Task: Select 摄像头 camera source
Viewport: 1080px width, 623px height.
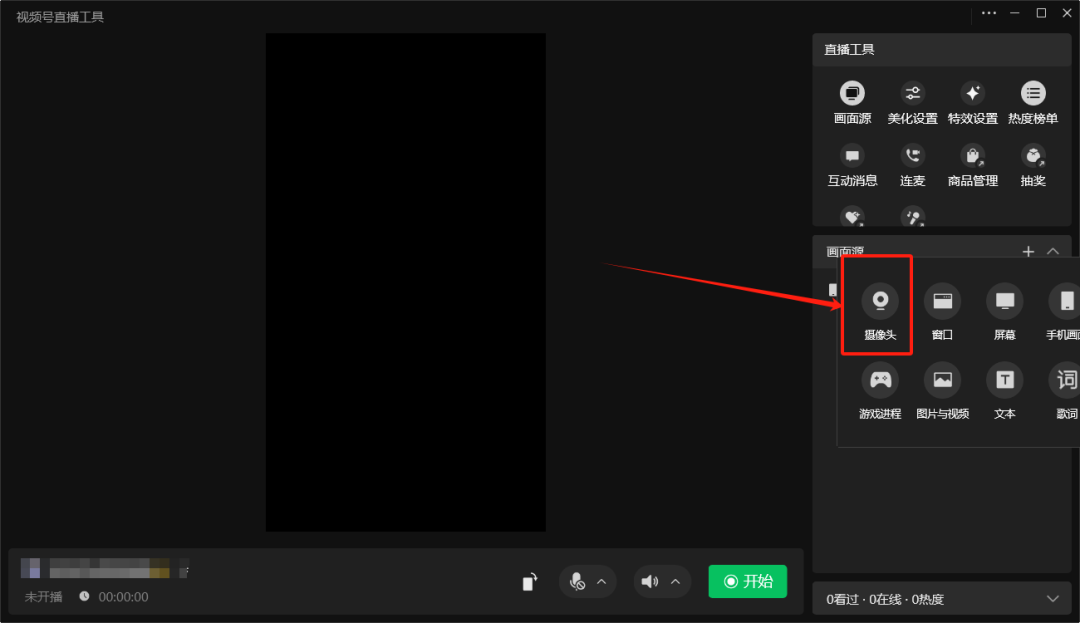Action: [879, 301]
